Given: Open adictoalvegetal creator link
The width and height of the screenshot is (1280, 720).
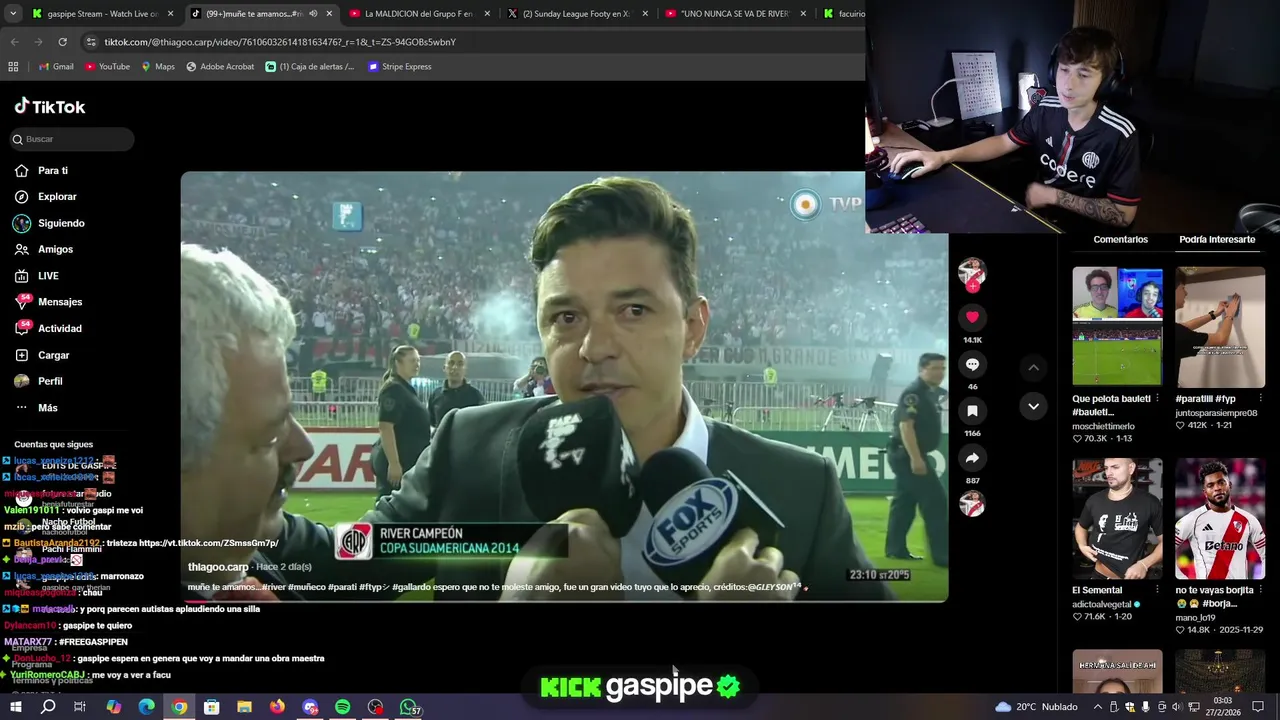Looking at the screenshot, I should tap(1101, 604).
